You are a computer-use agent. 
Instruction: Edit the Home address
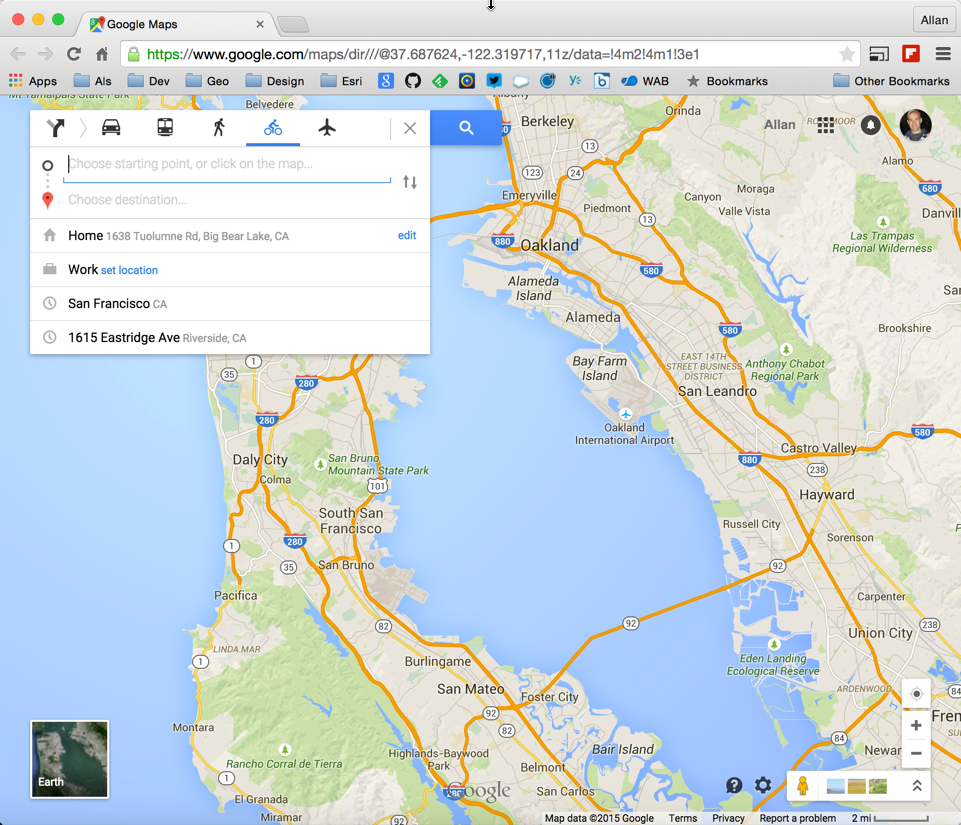(x=407, y=235)
